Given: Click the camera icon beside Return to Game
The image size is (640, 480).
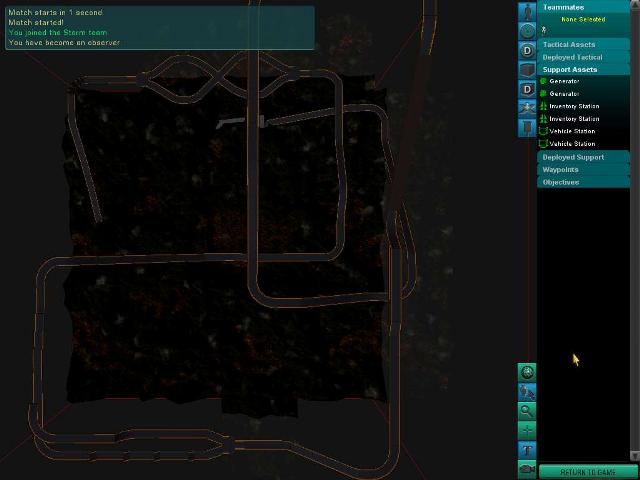Looking at the screenshot, I should [527, 469].
